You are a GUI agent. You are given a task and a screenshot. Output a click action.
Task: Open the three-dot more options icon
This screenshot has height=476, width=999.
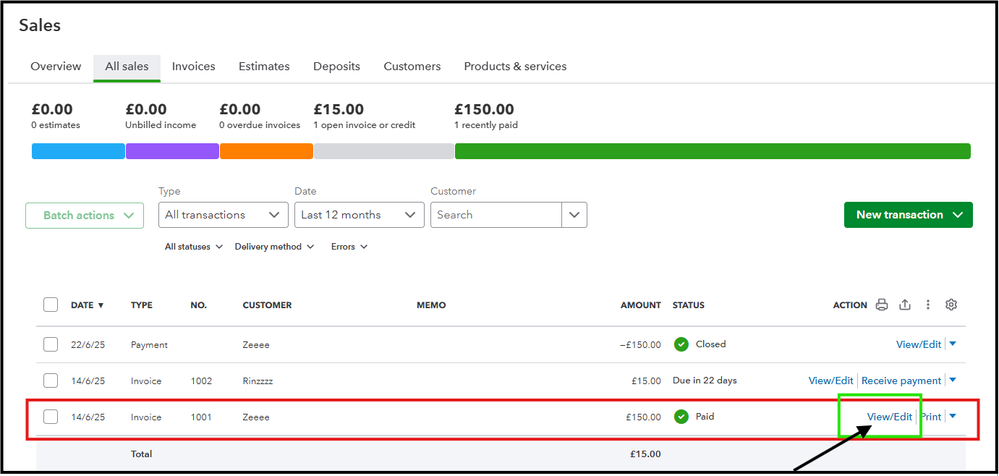tap(928, 305)
